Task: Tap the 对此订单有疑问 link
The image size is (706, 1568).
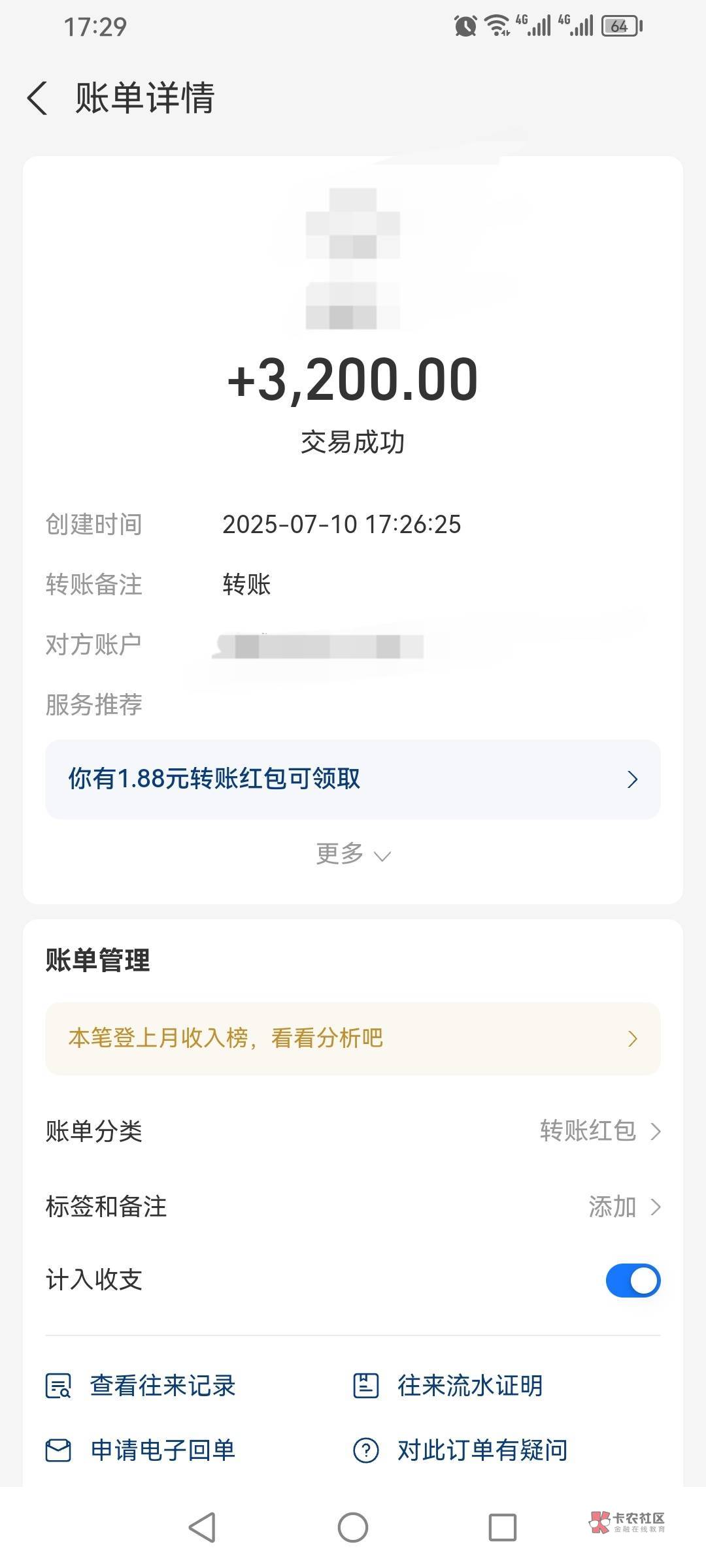Action: [x=482, y=1451]
